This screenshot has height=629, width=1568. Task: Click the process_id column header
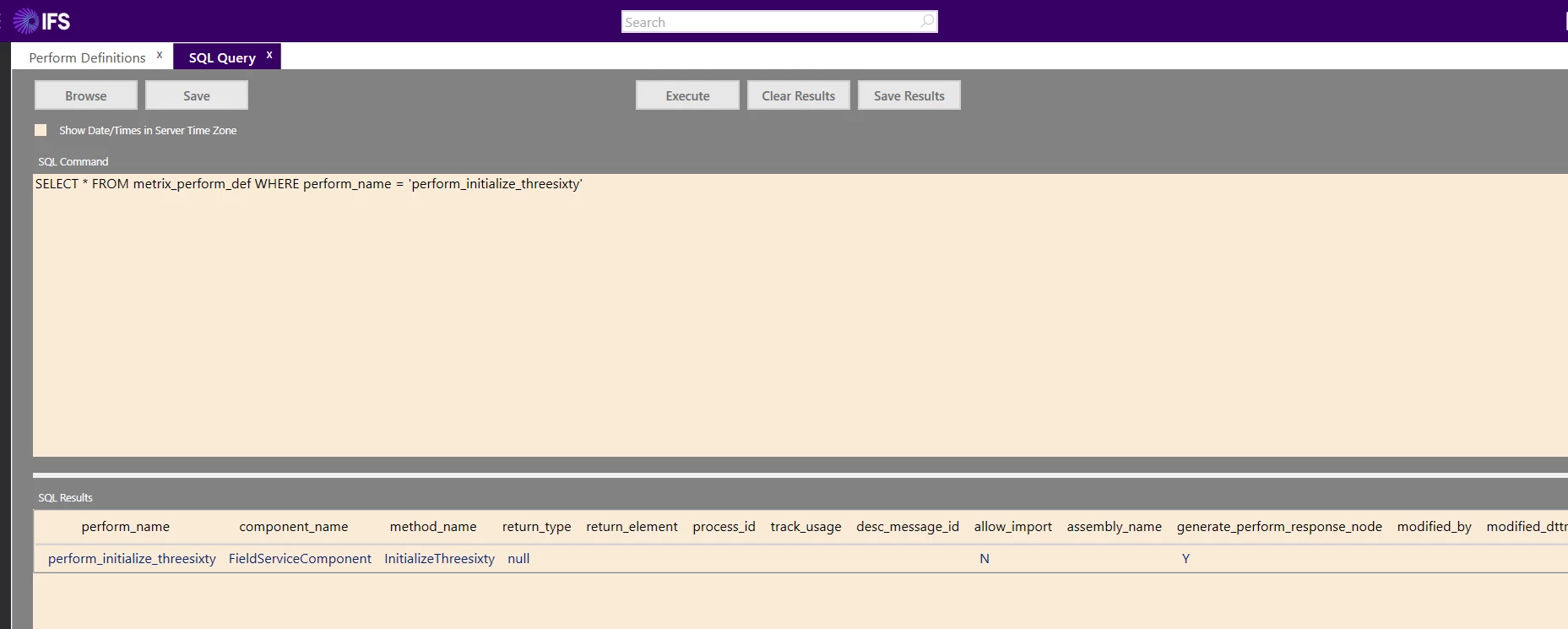click(x=724, y=527)
